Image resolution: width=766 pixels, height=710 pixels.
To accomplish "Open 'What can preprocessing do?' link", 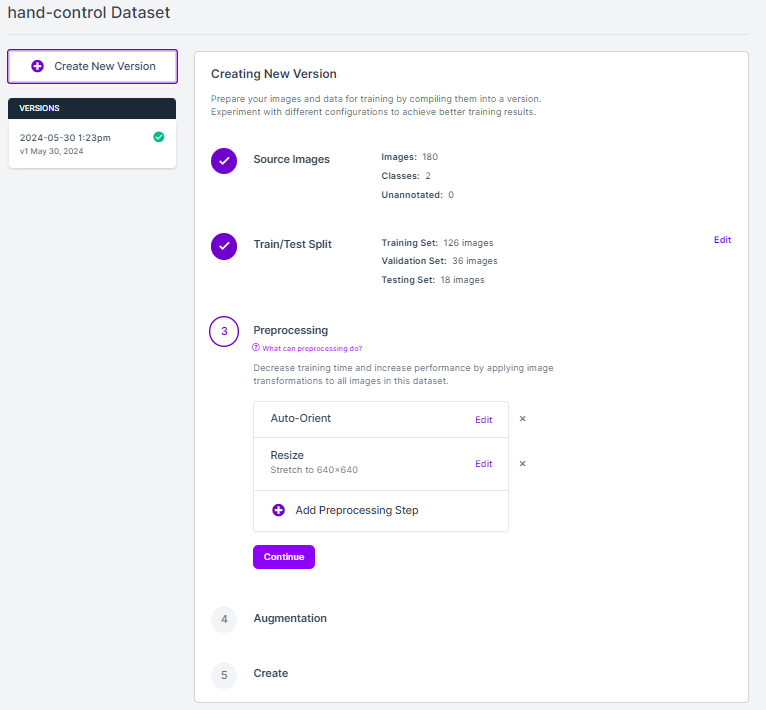I will coord(312,348).
